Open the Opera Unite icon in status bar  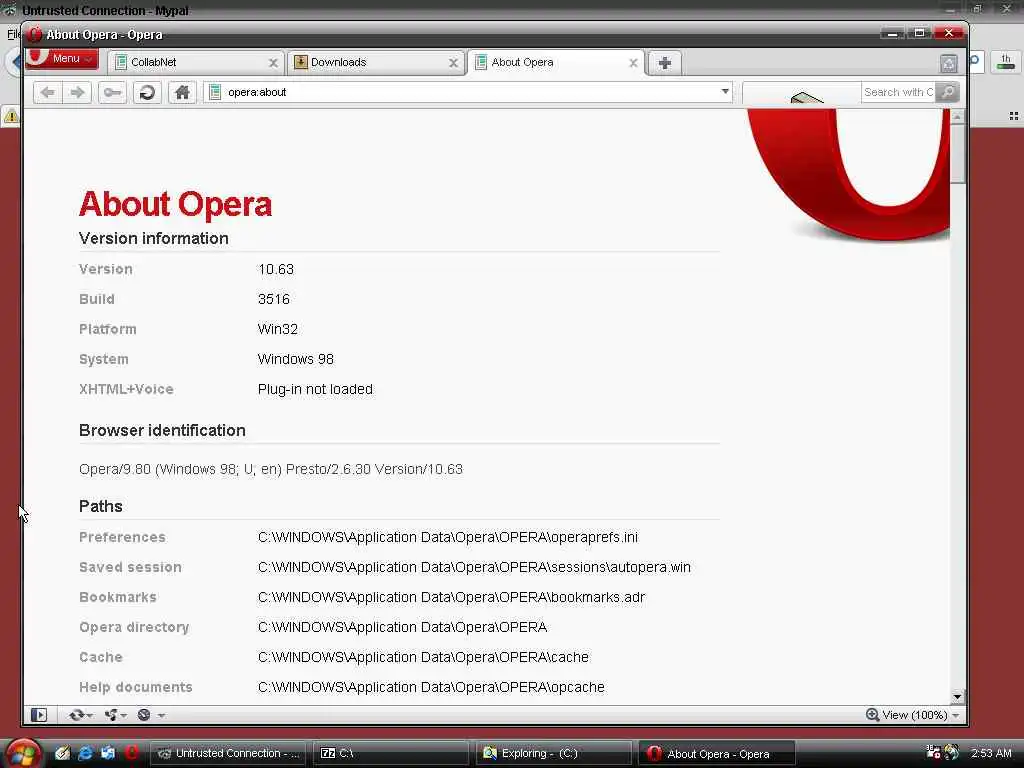(110, 715)
